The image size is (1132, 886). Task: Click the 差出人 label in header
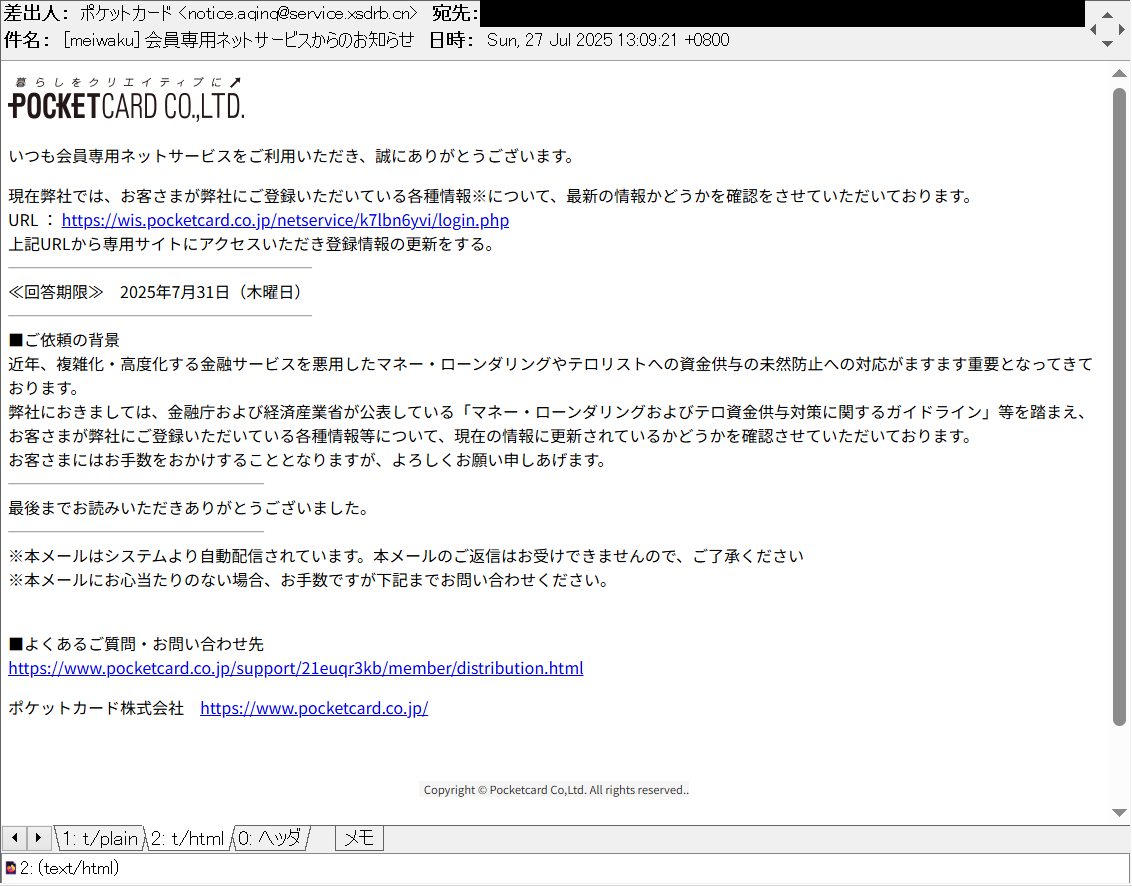click(36, 13)
